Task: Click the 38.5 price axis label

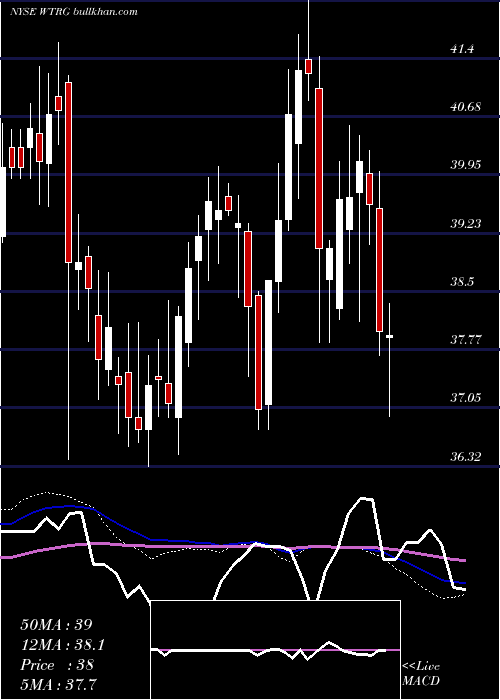Action: click(462, 282)
